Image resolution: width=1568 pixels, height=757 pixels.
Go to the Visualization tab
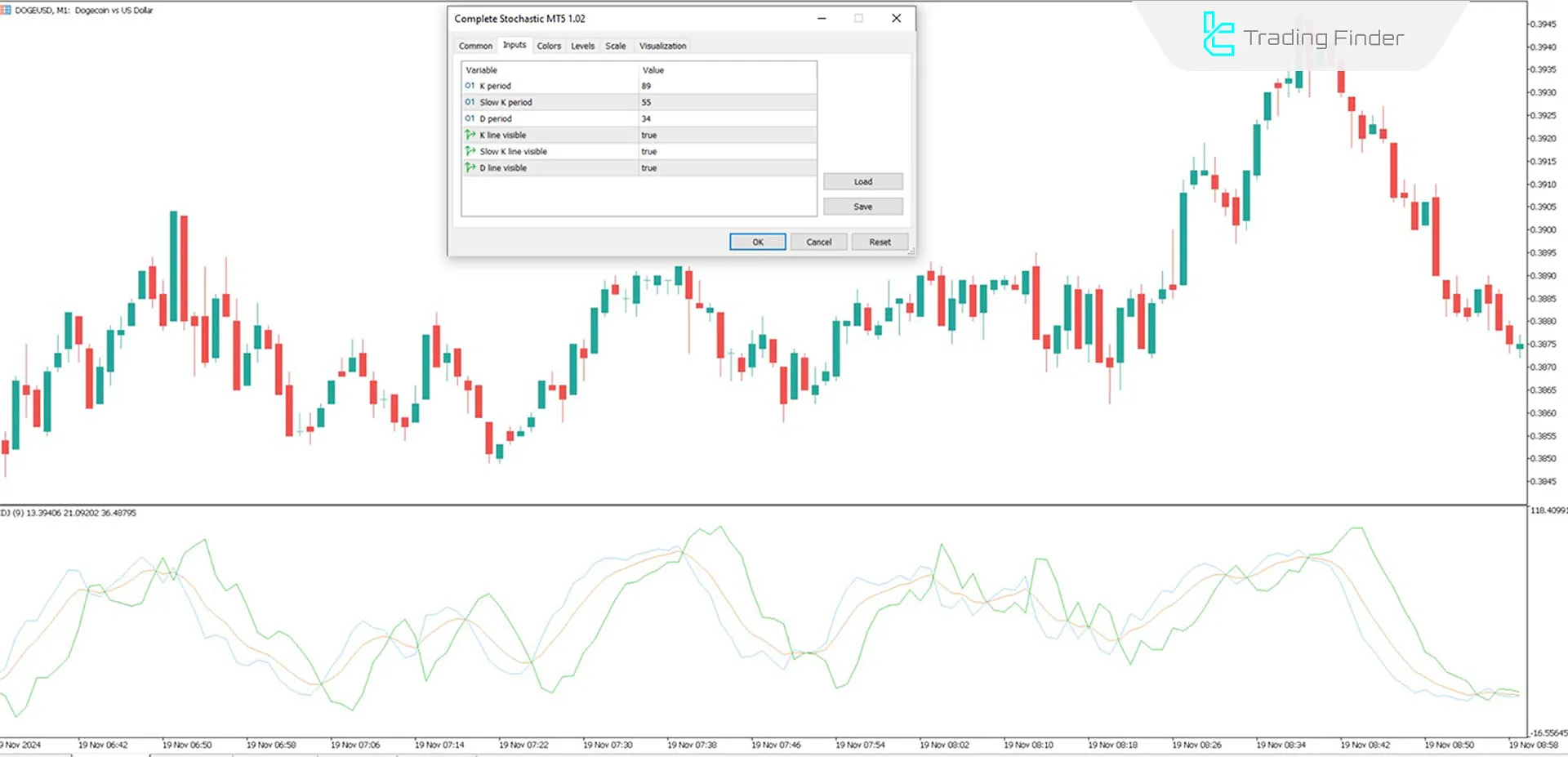pos(661,46)
